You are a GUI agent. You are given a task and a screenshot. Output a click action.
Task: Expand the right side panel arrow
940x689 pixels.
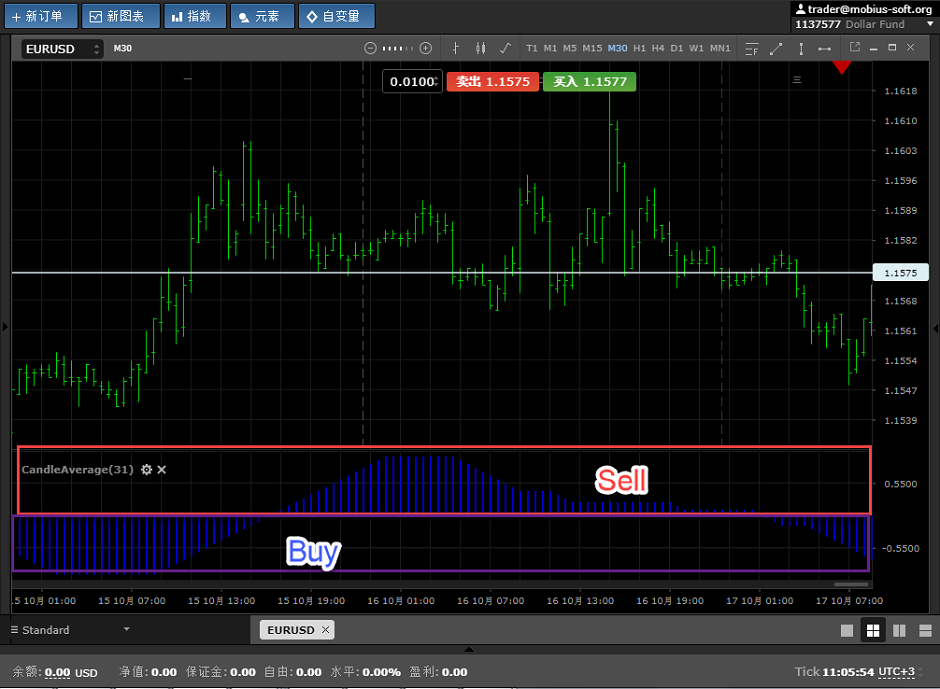[935, 328]
